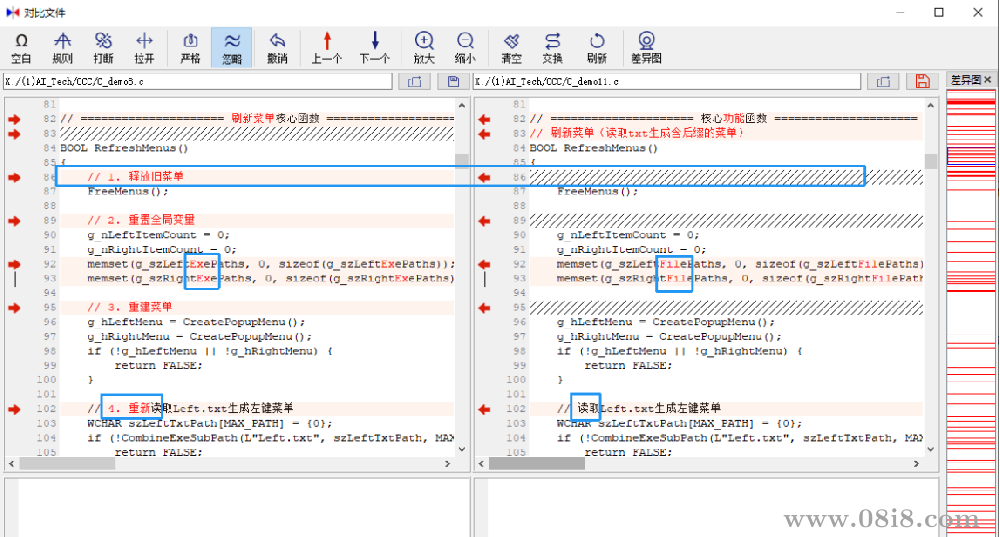Zoom out using the 缩小 icon
The image size is (1000, 537).
pos(465,47)
